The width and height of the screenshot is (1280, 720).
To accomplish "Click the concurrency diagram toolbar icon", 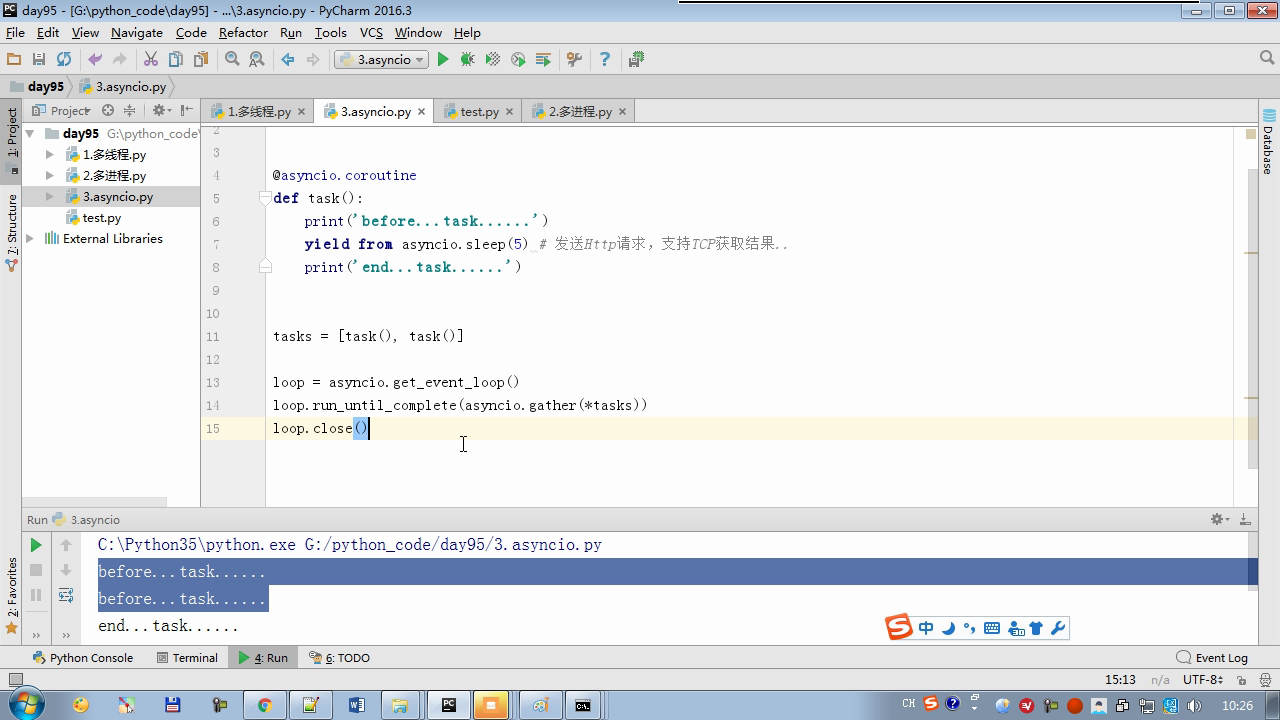I will coord(543,60).
